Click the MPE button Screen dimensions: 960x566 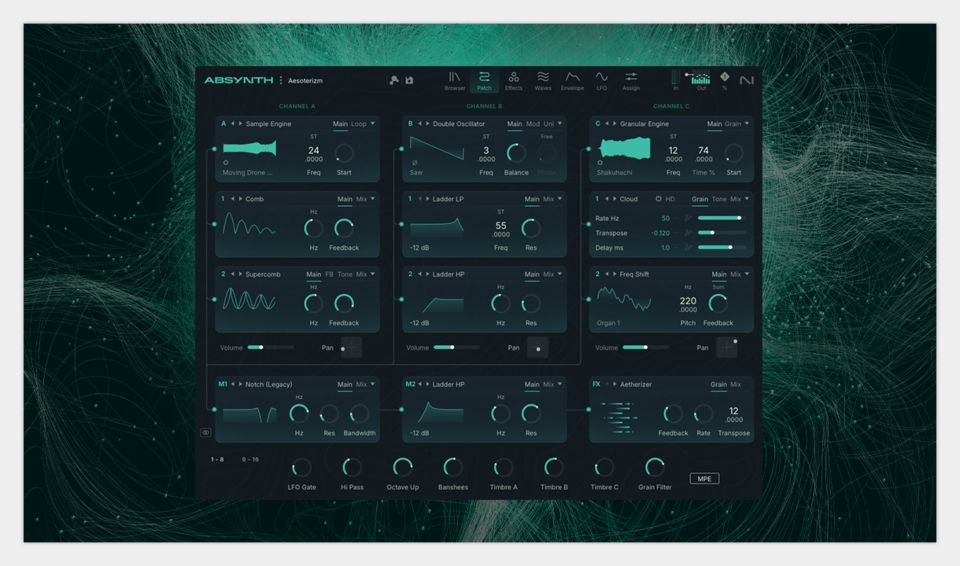coord(704,478)
